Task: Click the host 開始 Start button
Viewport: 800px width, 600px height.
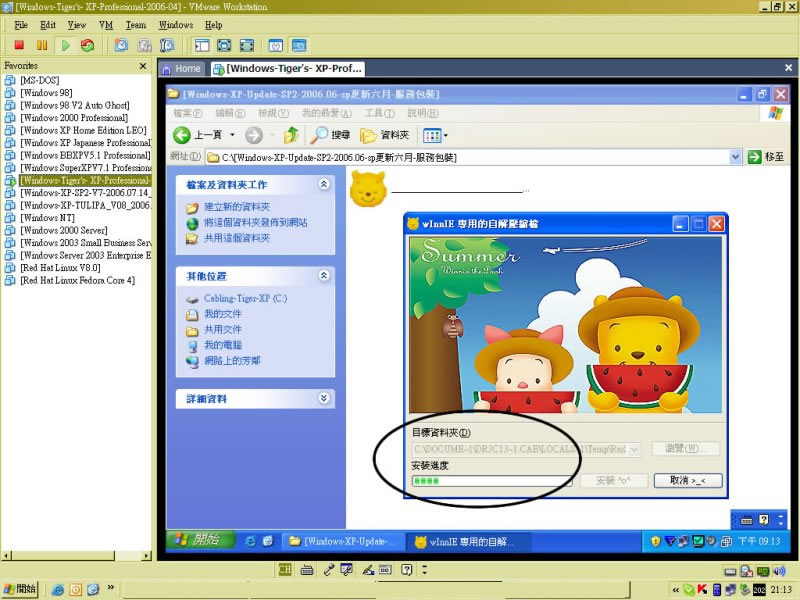Action: 21,589
